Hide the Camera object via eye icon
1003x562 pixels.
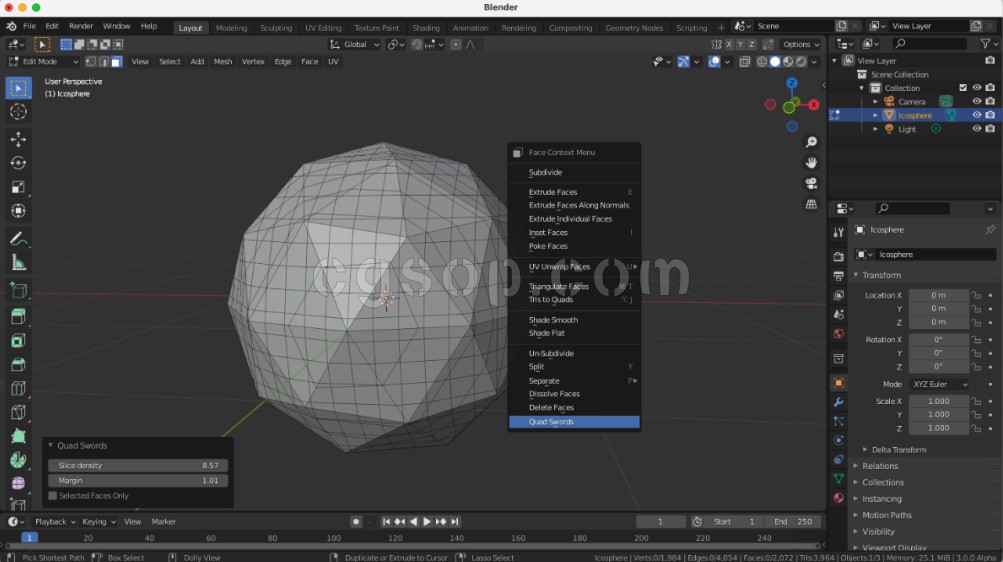(976, 101)
